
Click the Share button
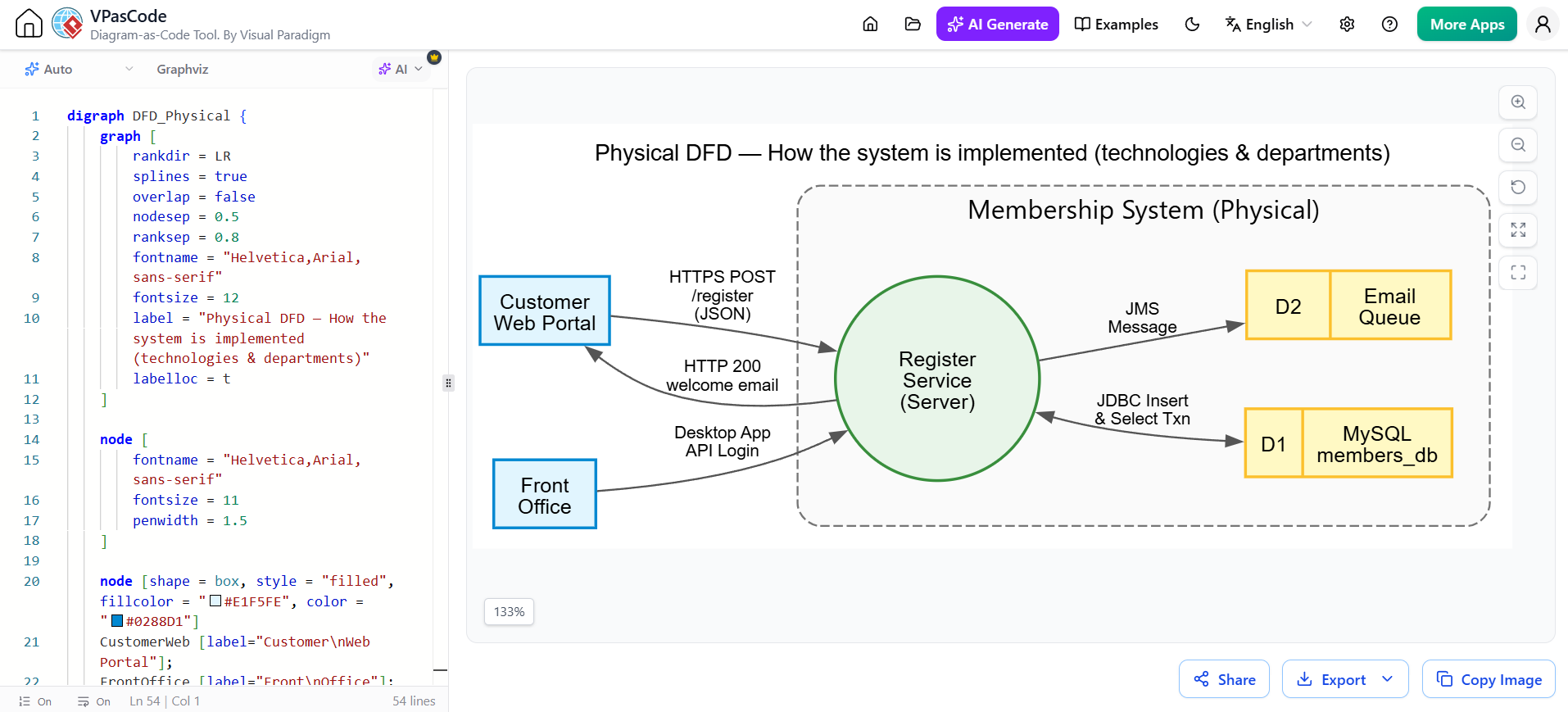coord(1224,679)
